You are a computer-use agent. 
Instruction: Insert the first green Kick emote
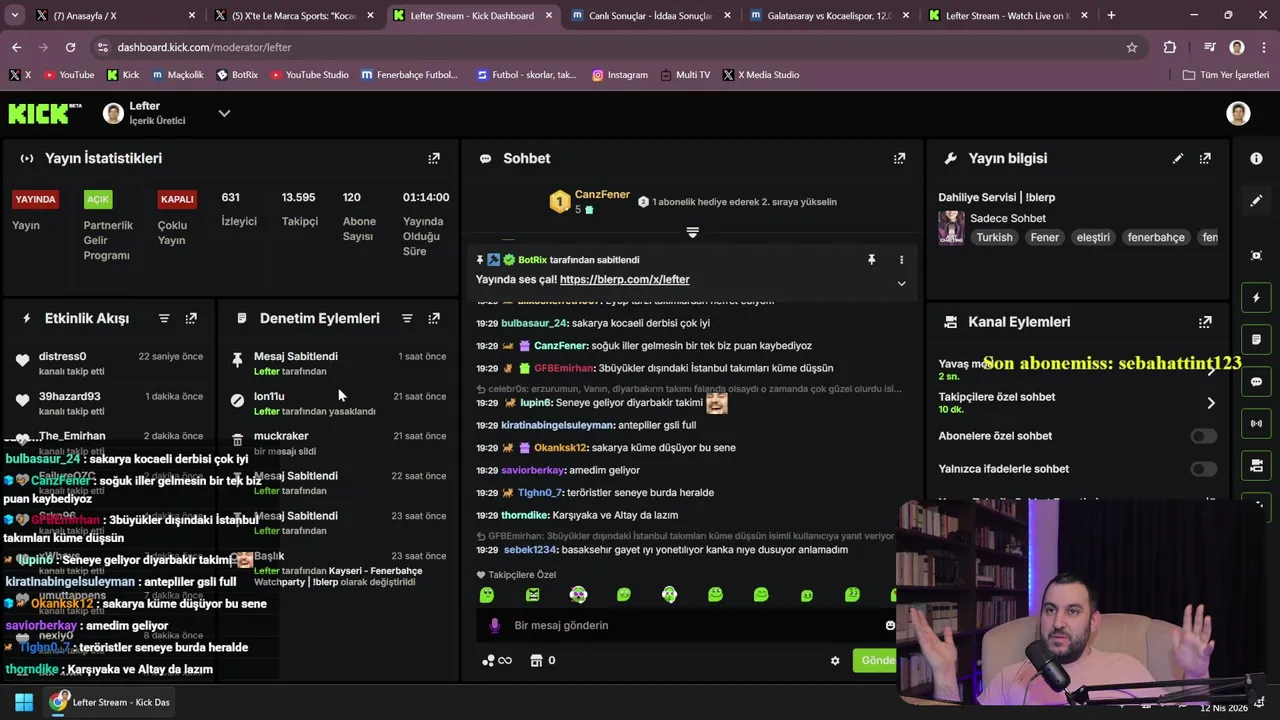tap(487, 595)
